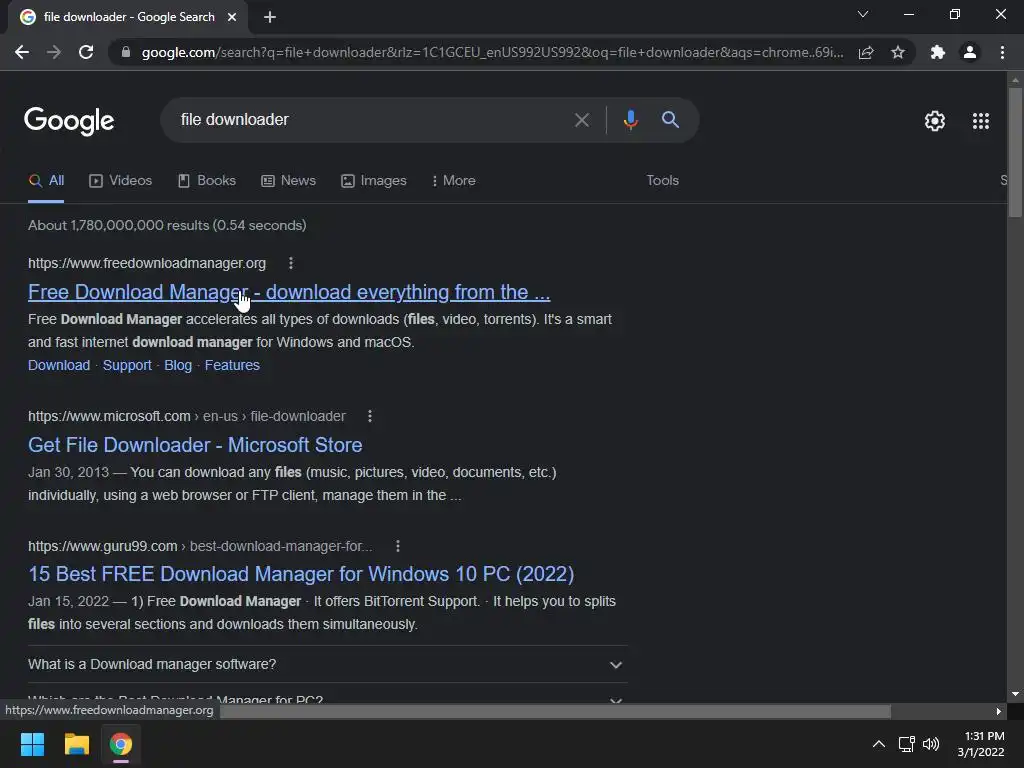Open options for guru99.com result
Screen dimensions: 1024x768
(x=397, y=546)
